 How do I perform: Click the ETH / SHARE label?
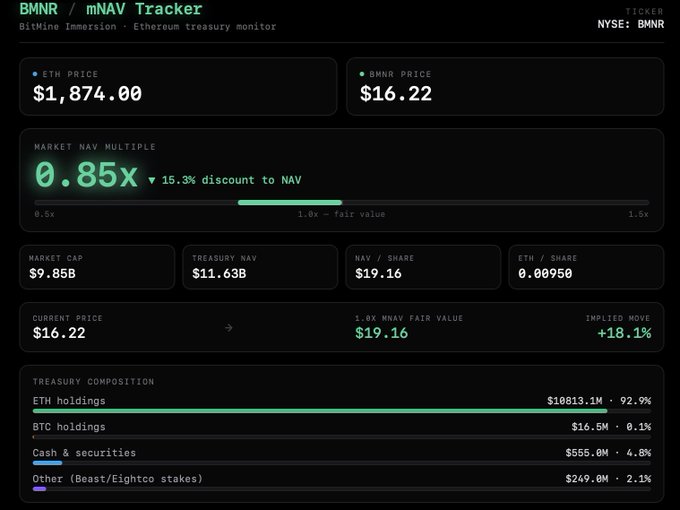[548, 258]
